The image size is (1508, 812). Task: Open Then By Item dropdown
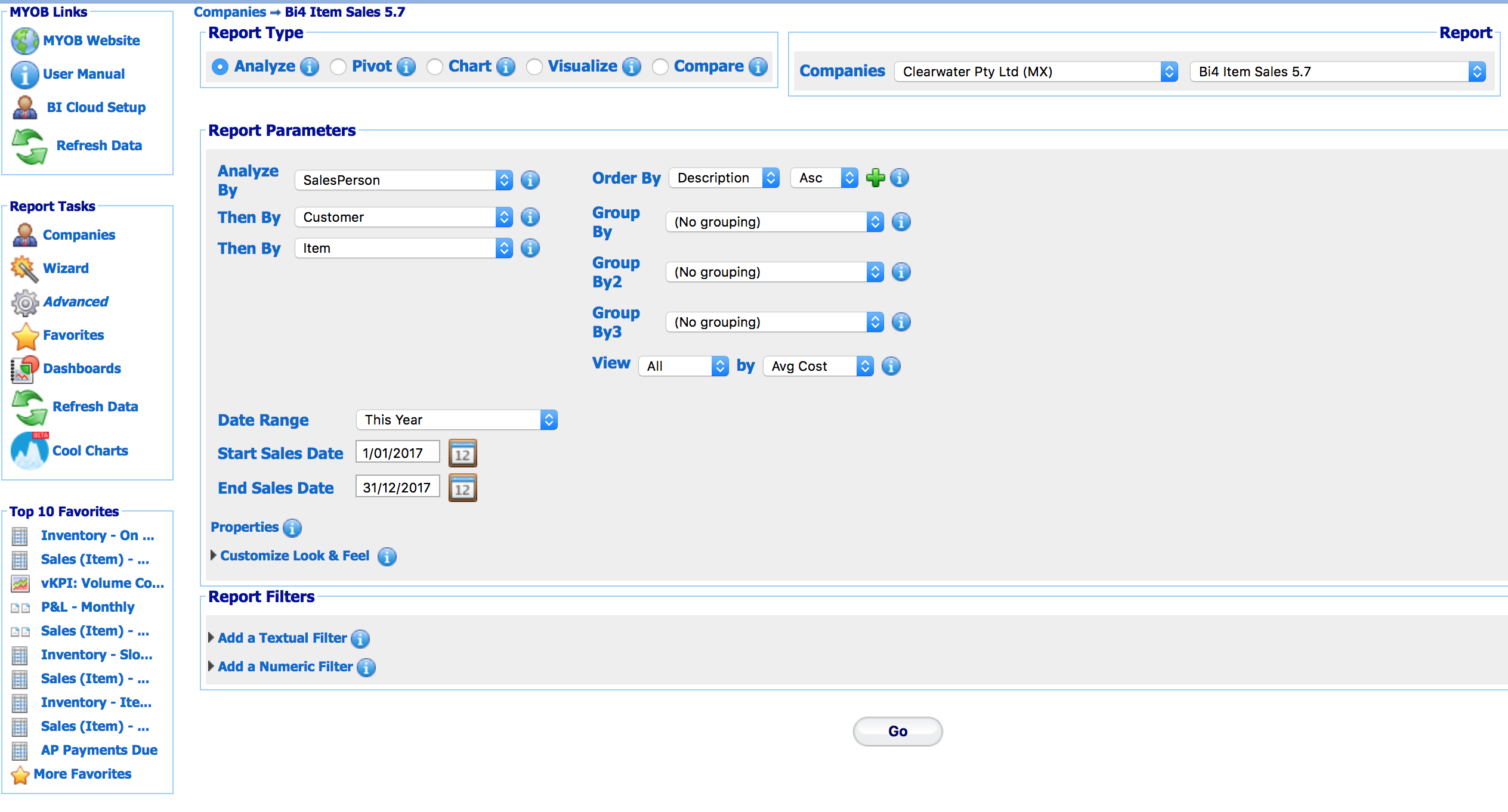pos(404,248)
